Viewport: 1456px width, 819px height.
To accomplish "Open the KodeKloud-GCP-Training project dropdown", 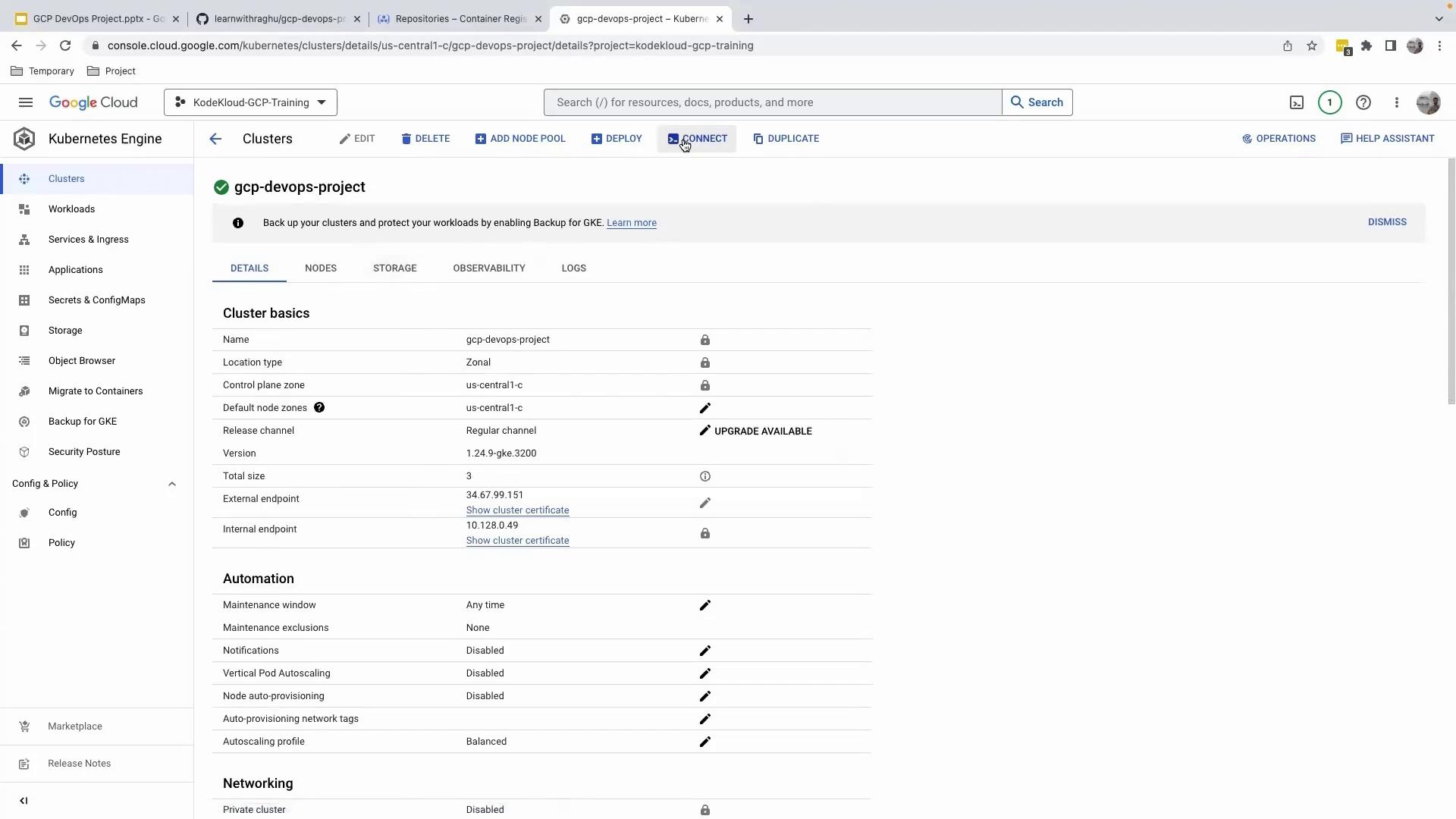I will (x=250, y=102).
